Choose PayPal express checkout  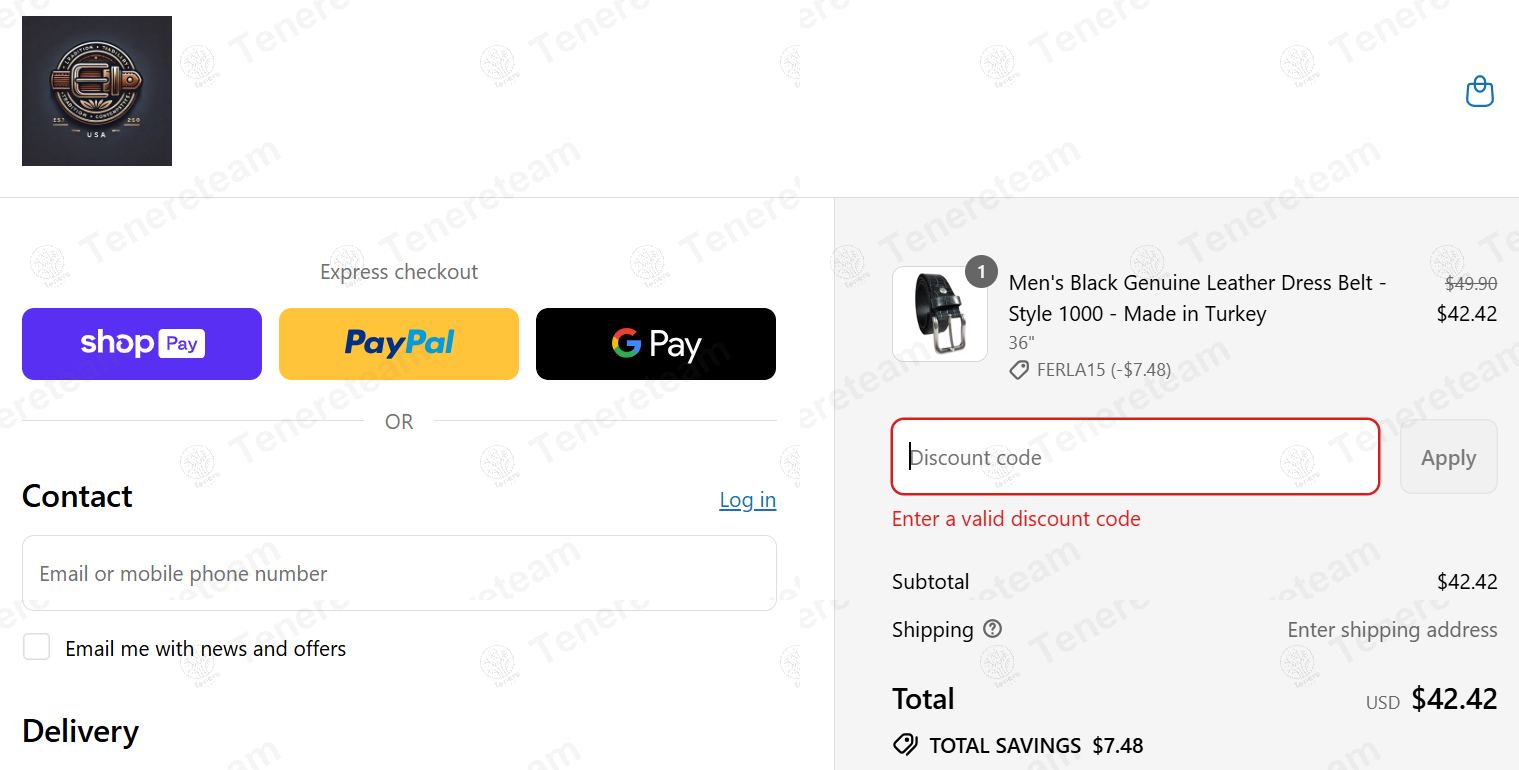[x=399, y=344]
